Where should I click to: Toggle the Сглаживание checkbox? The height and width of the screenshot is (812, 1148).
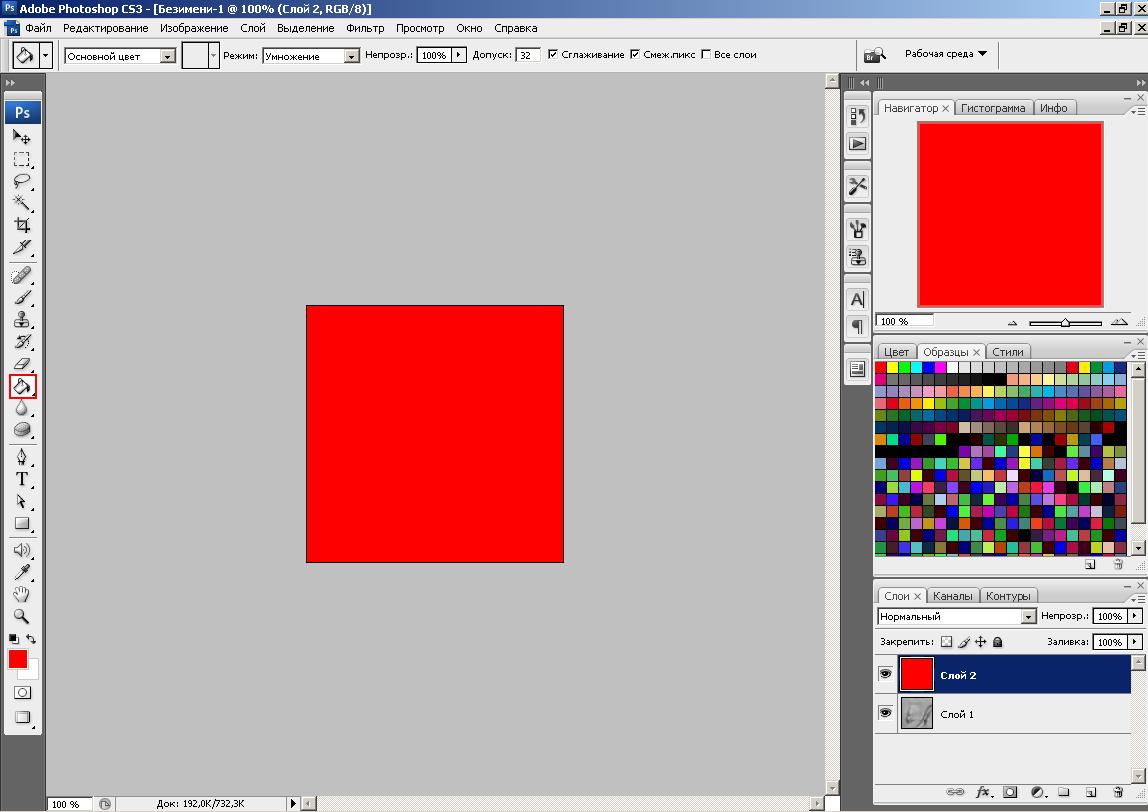pos(553,55)
